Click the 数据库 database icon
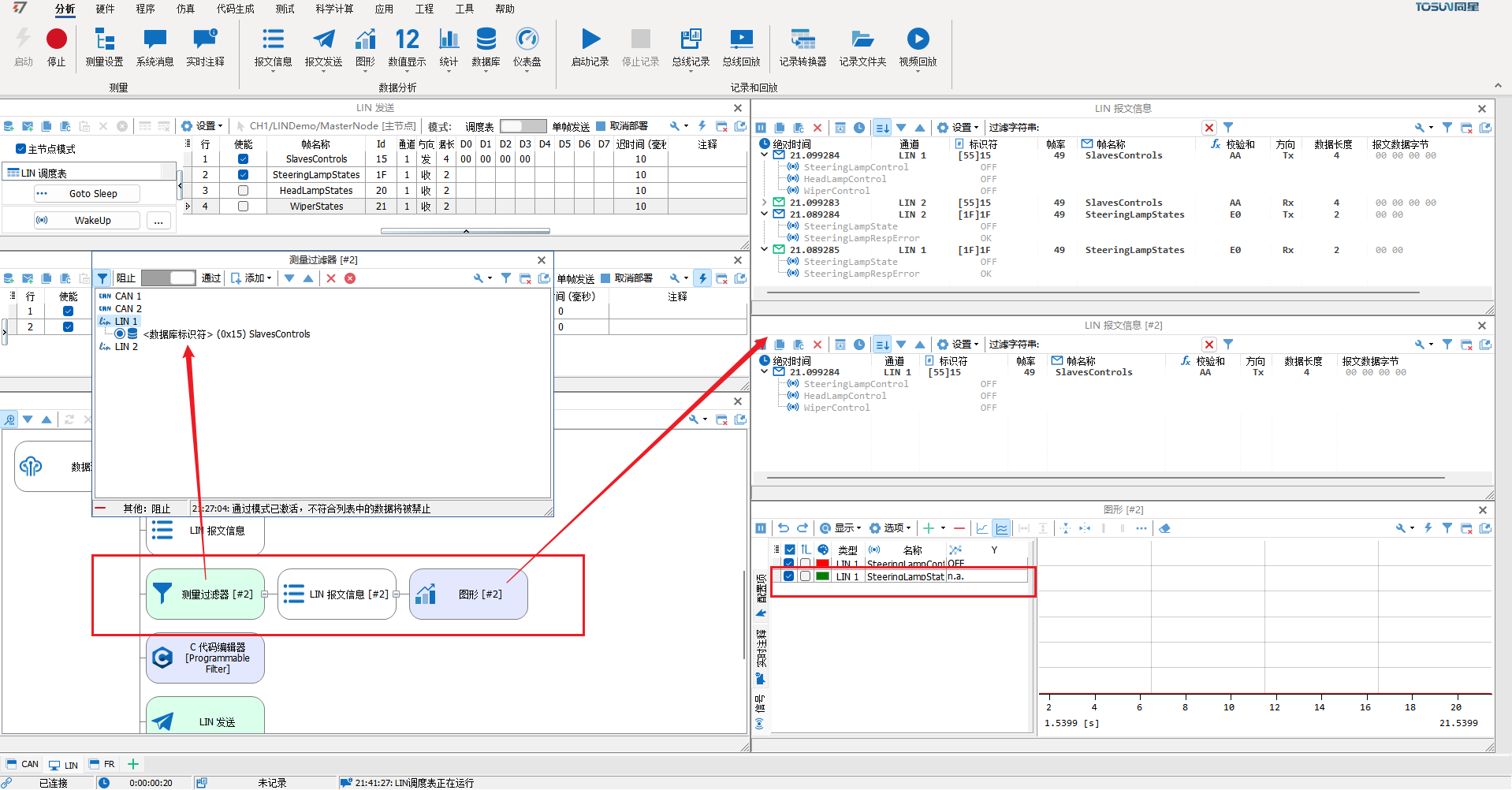1512x790 pixels. [486, 39]
